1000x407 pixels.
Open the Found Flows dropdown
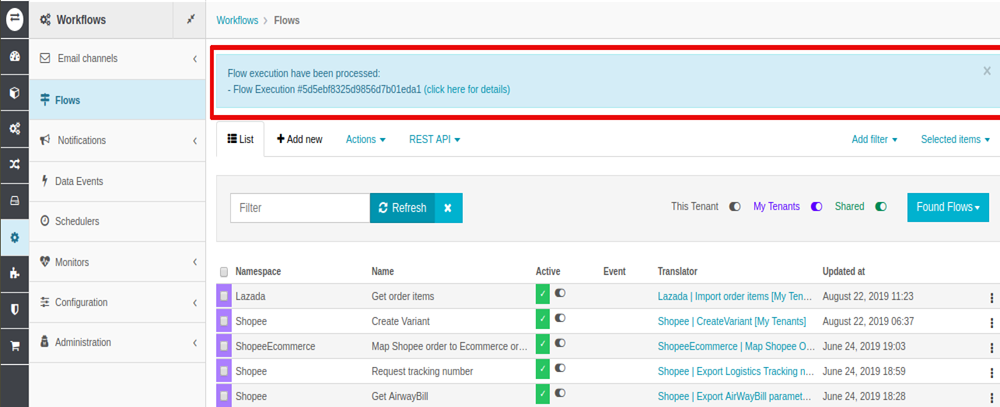[x=948, y=207]
